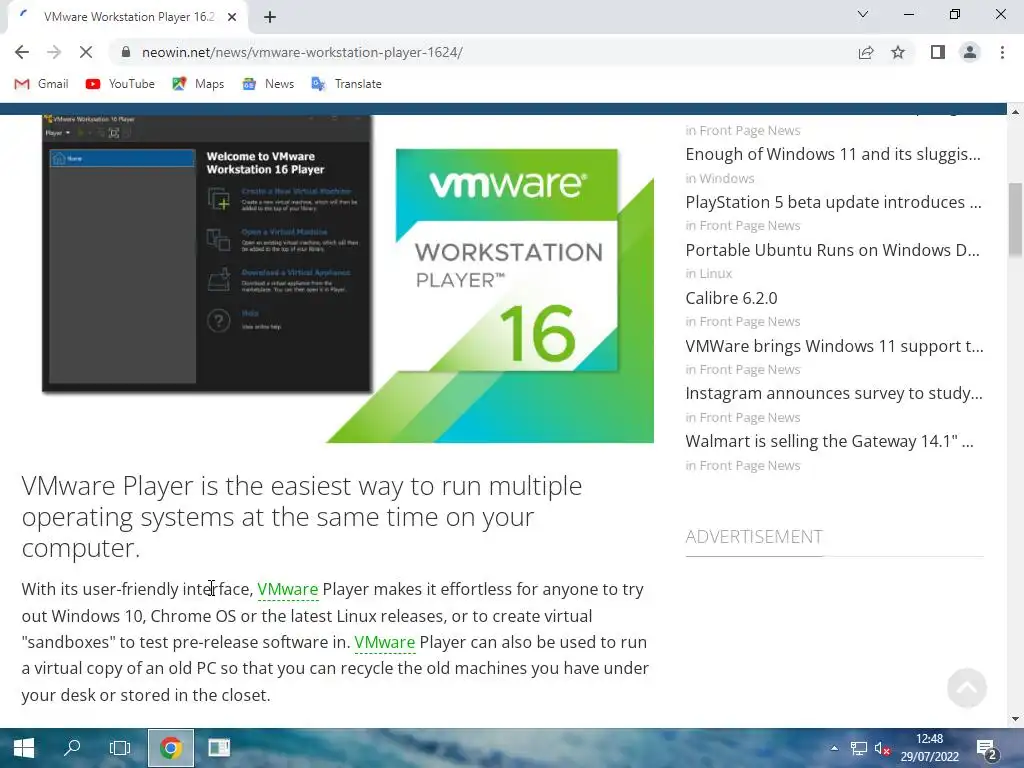Click the Chrome taskbar icon

[170, 748]
